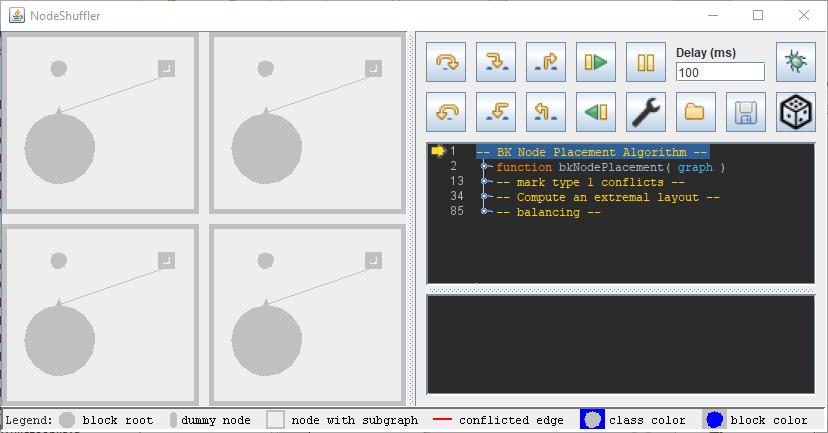
Task: Click the floppy disk save icon
Action: click(x=746, y=112)
